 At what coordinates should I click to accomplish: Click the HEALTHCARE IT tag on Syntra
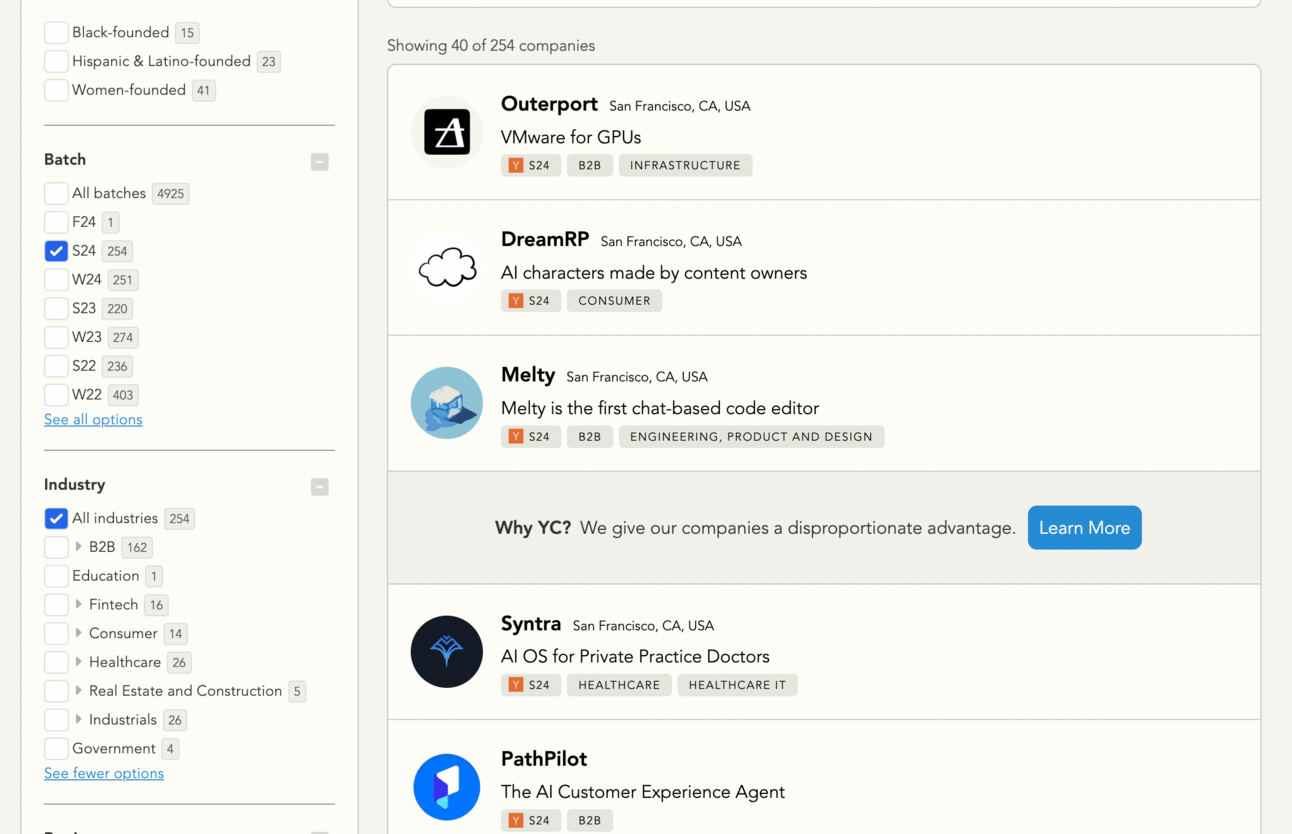coord(737,685)
